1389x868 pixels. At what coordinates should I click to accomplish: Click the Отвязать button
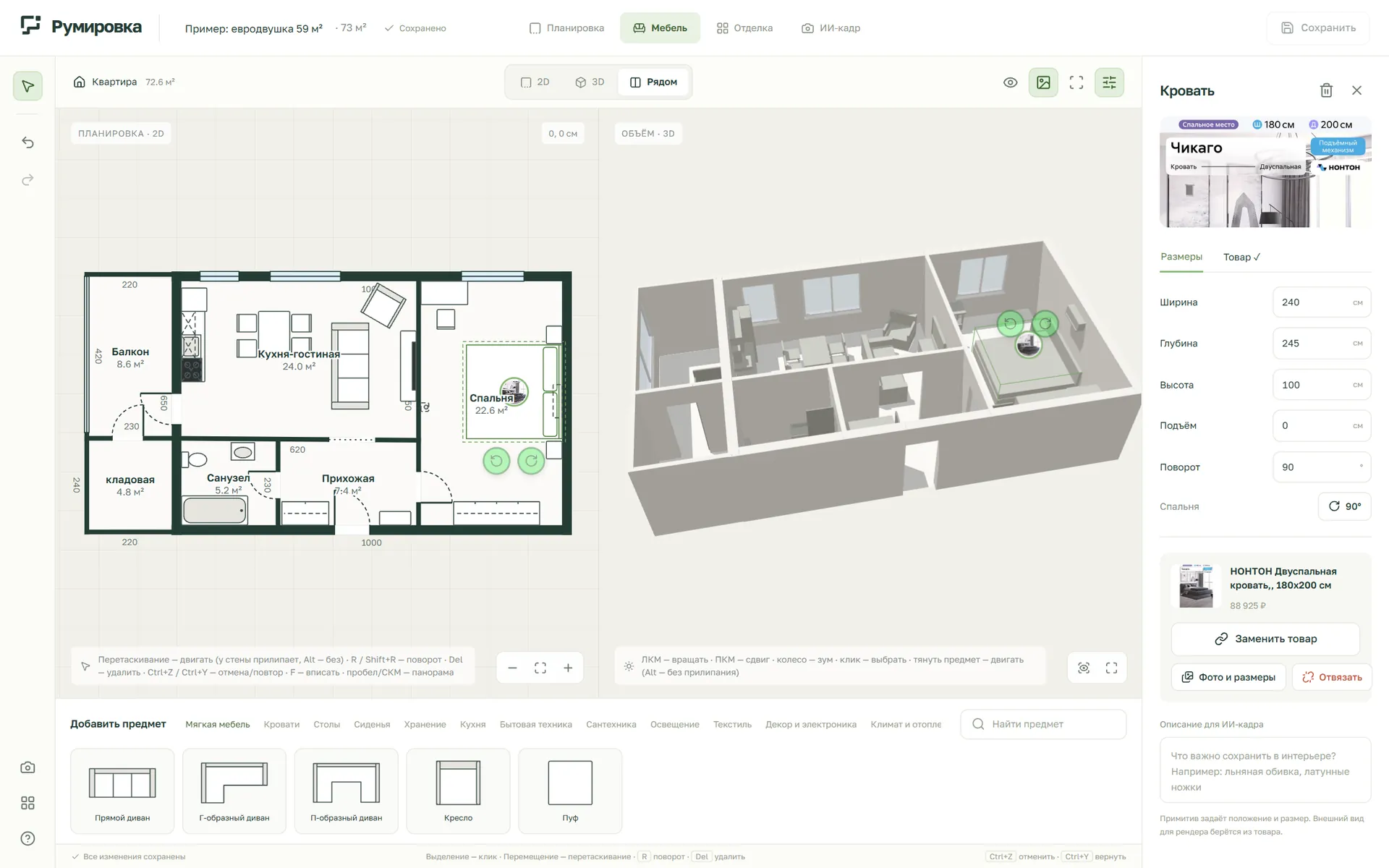1332,677
